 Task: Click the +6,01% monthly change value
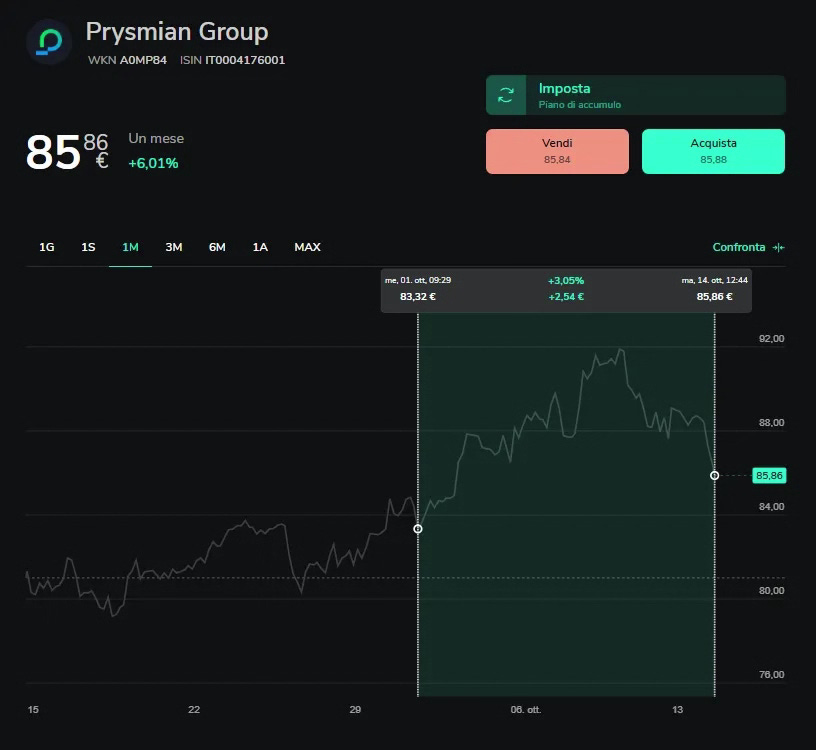pyautogui.click(x=153, y=163)
